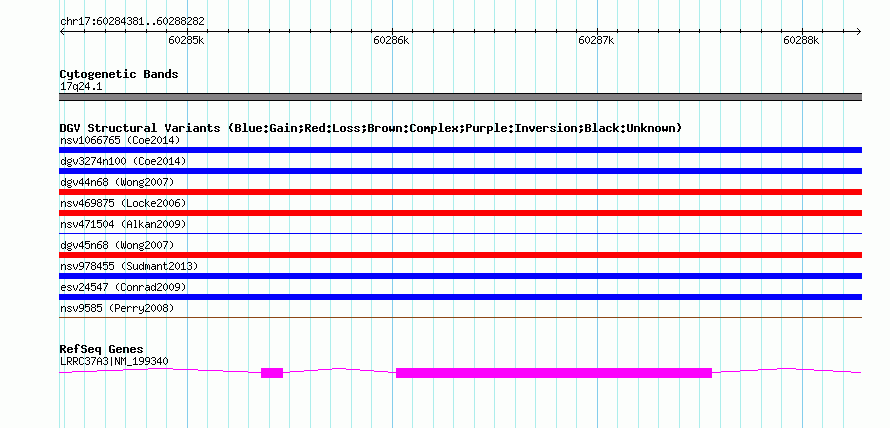This screenshot has width=890, height=428.
Task: Open variant nsv471504 (Alkan2009) label
Action: click(x=123, y=224)
